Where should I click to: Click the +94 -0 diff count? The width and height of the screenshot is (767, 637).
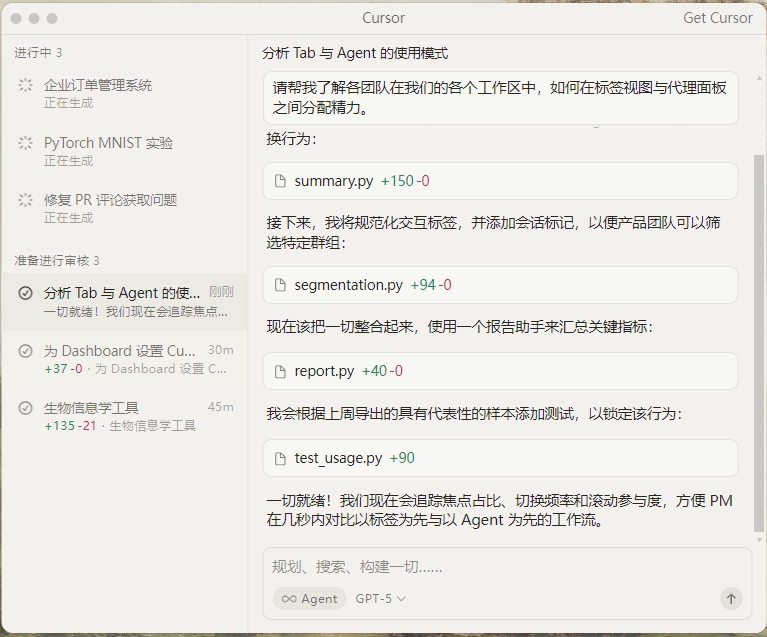point(431,285)
